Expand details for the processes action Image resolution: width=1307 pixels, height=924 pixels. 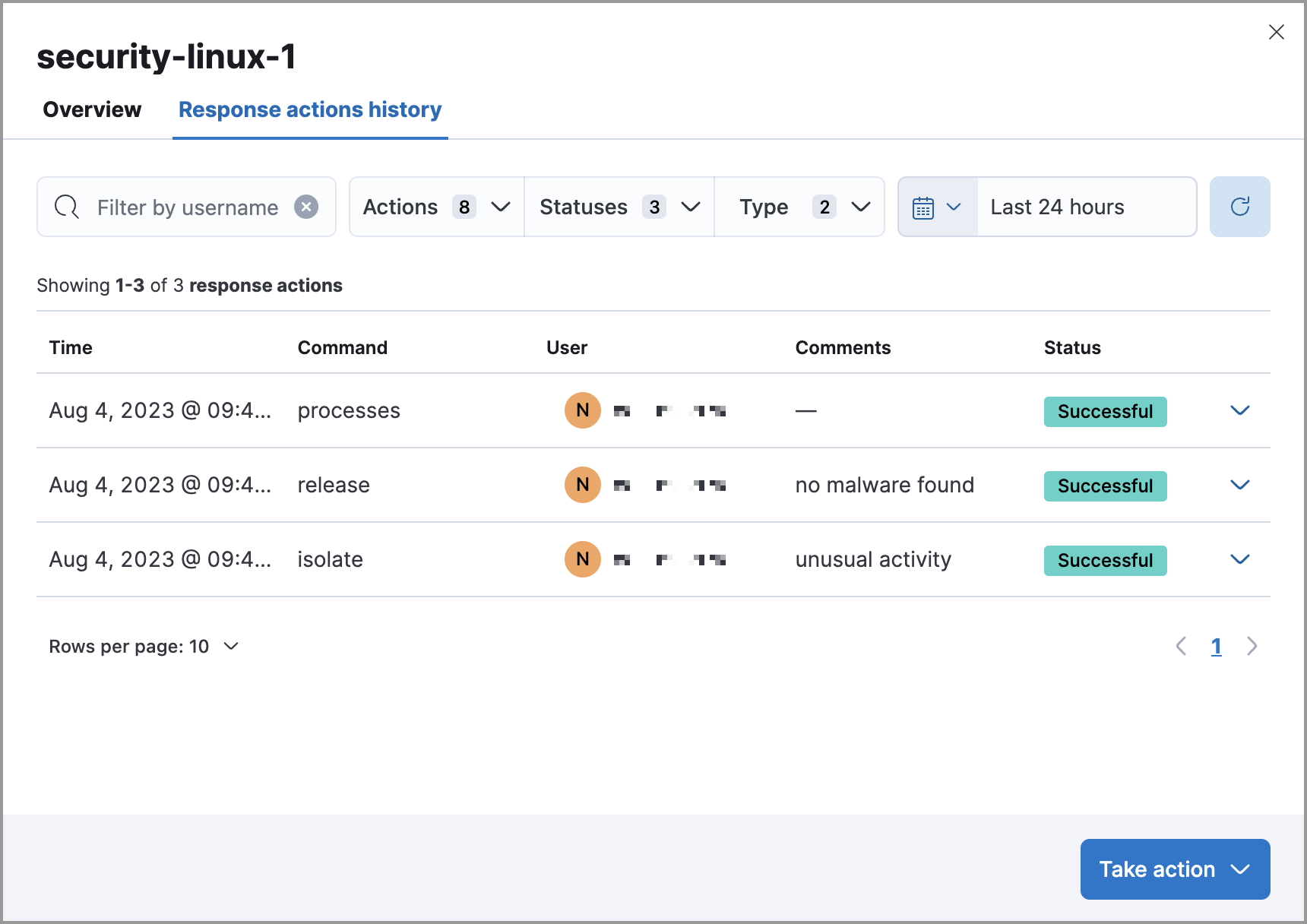pos(1239,410)
